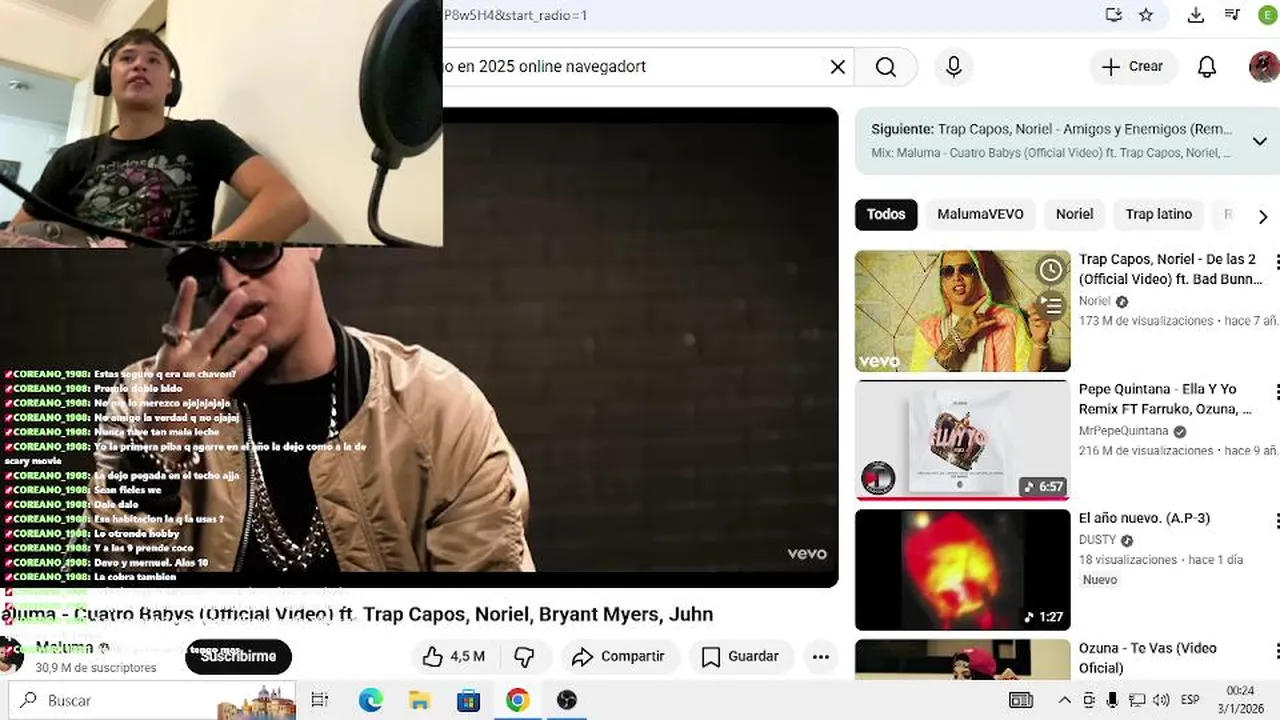Open the Crear button

1133,67
